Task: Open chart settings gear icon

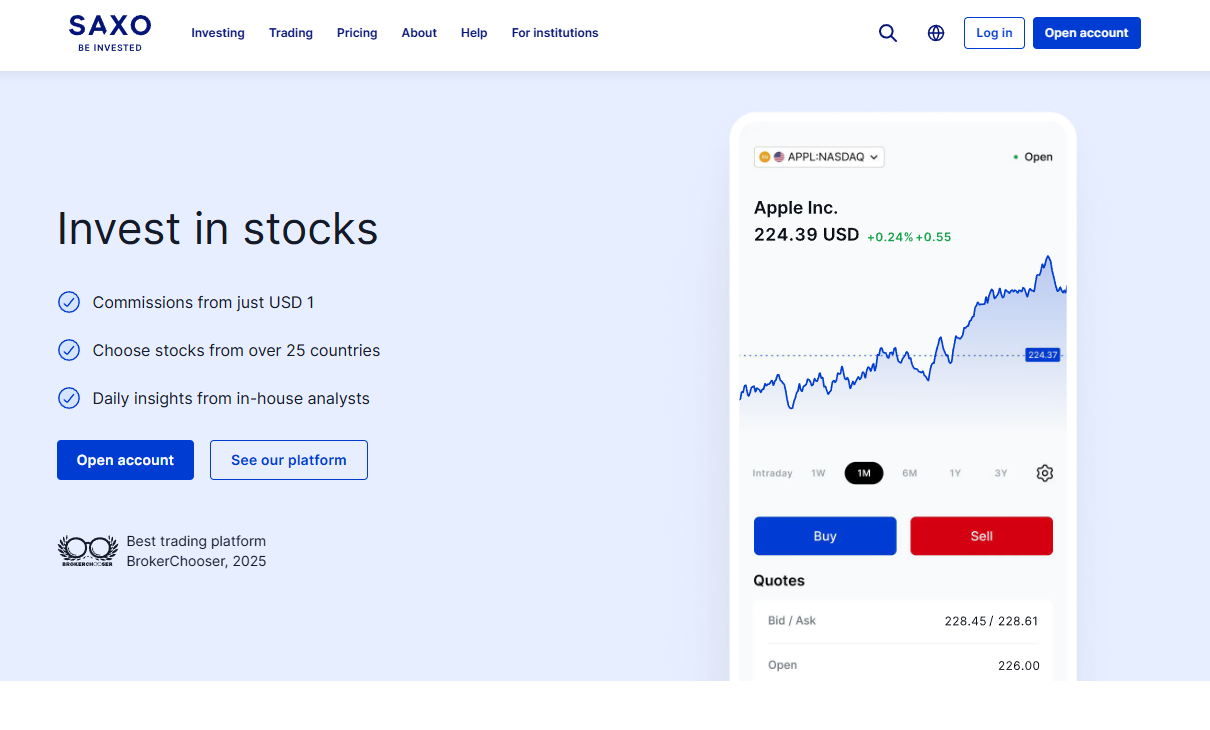Action: [1045, 473]
